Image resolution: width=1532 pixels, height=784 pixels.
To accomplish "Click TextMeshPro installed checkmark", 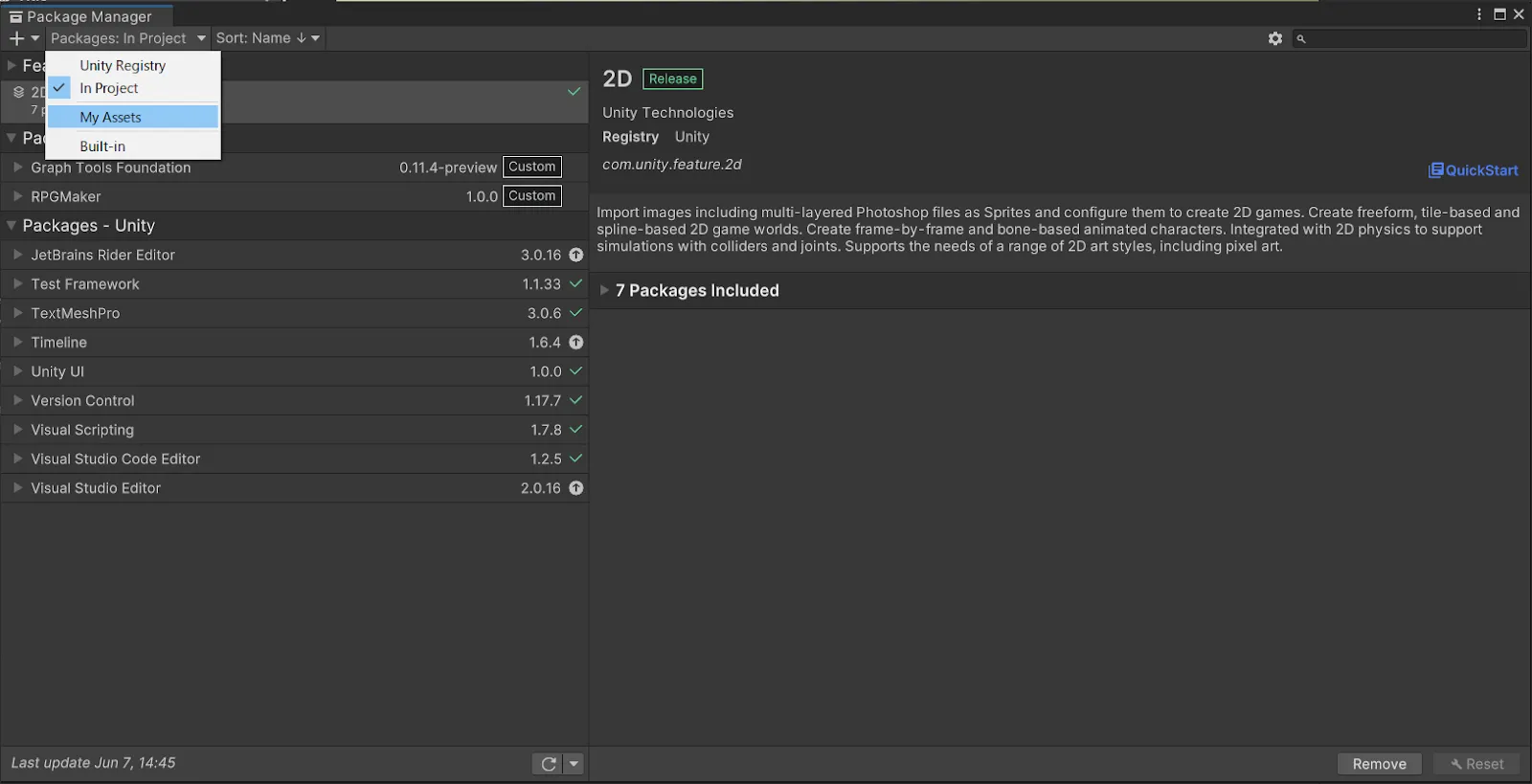I will click(575, 313).
